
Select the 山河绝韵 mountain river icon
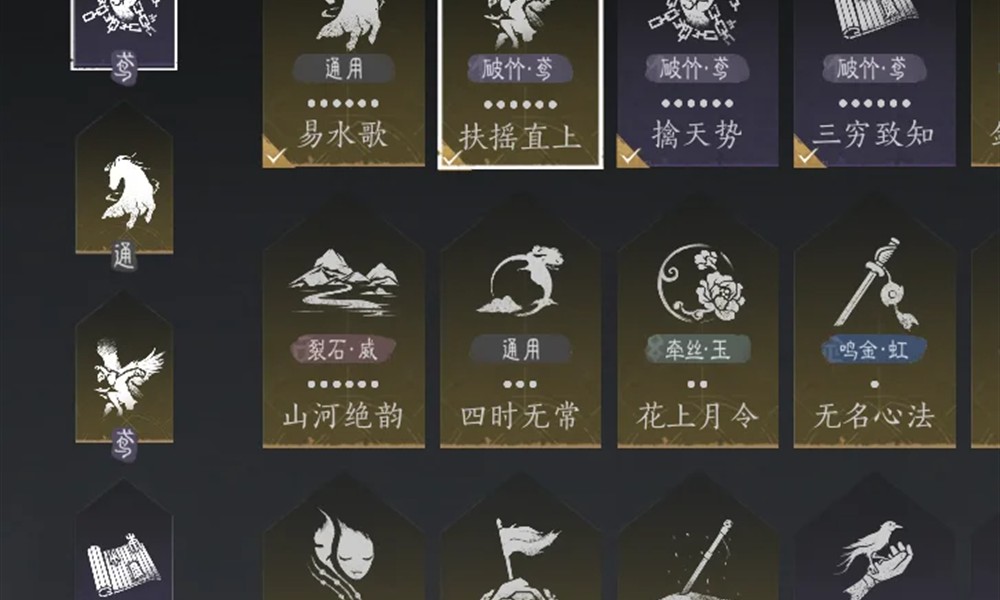(x=344, y=282)
